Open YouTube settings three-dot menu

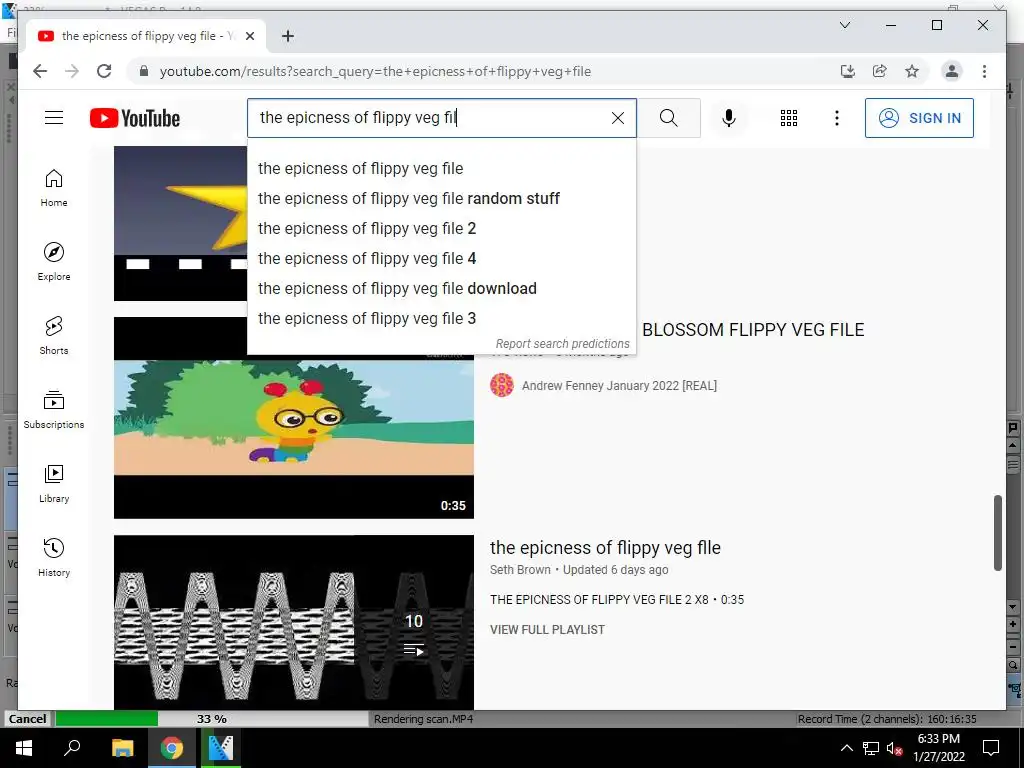pos(837,118)
